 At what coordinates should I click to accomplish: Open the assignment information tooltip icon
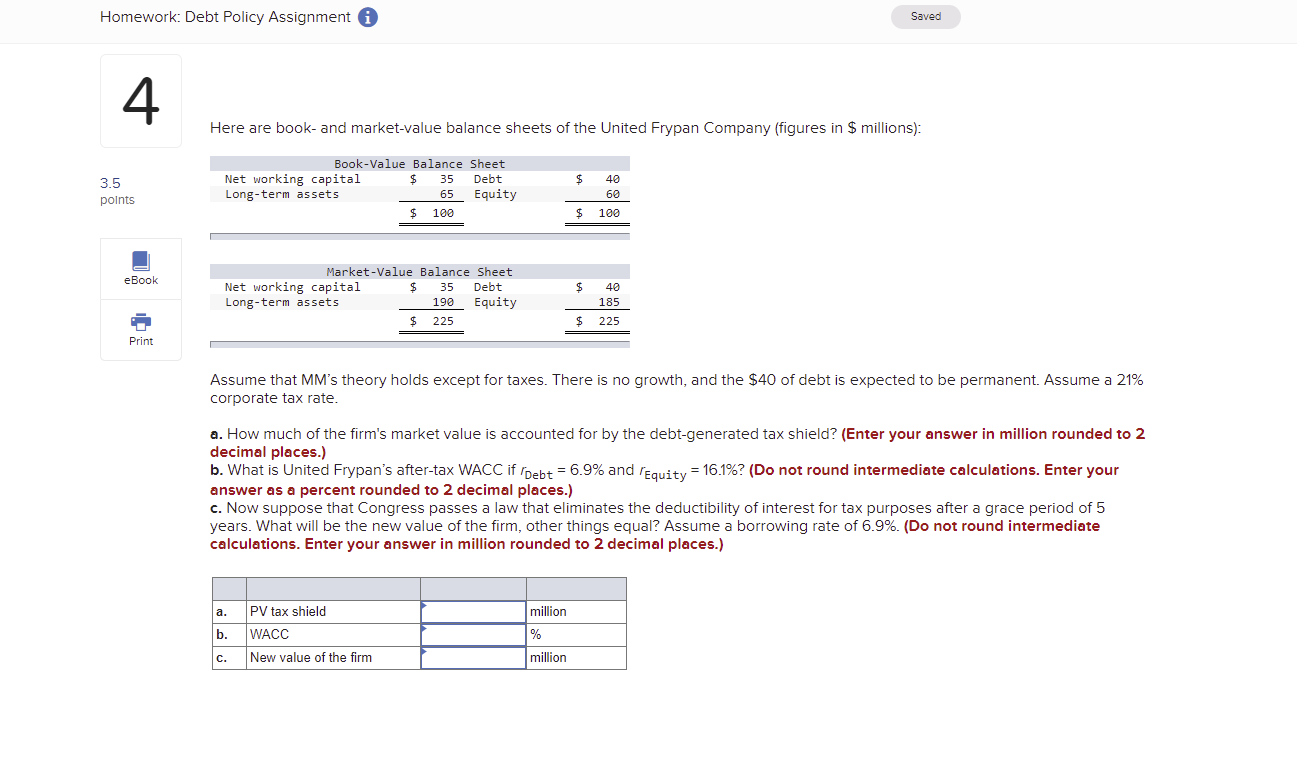367,17
